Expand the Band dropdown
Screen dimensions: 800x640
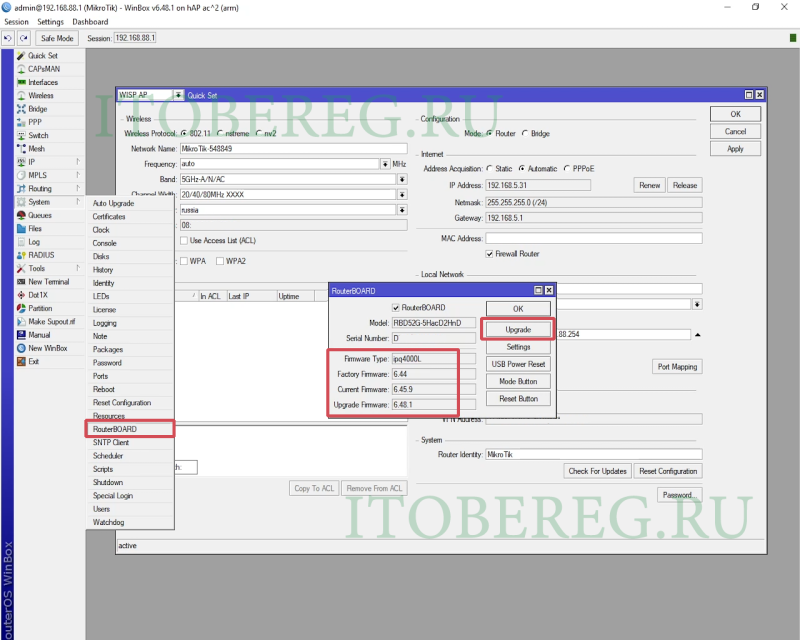coord(402,179)
